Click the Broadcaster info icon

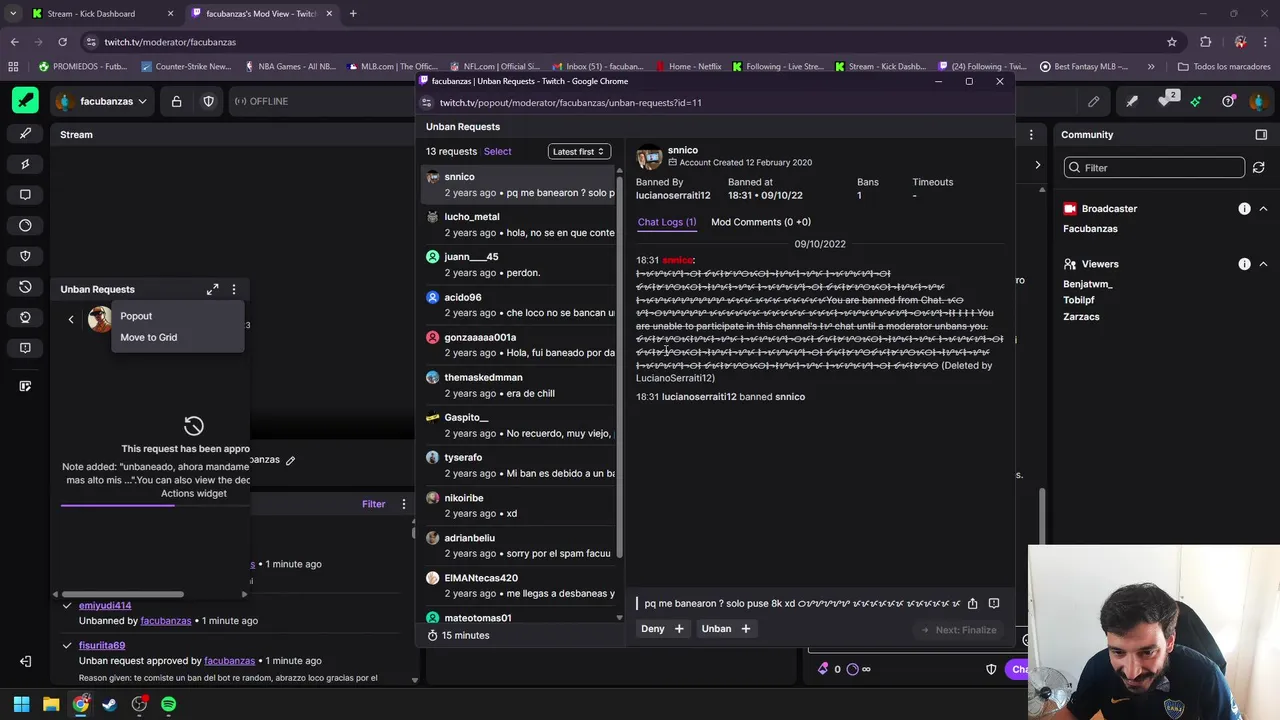click(x=1244, y=209)
